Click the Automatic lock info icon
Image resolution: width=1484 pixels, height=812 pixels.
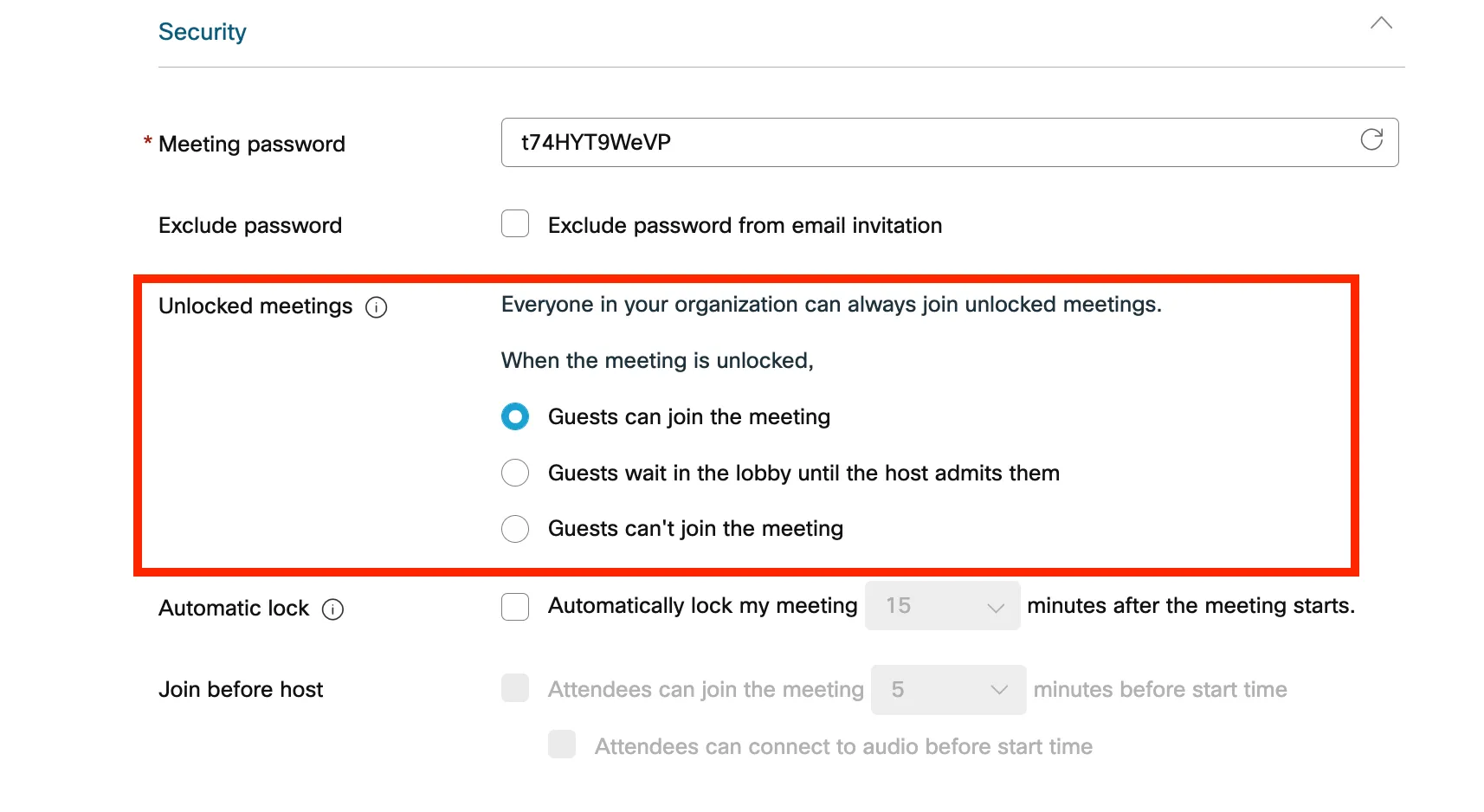coord(332,609)
